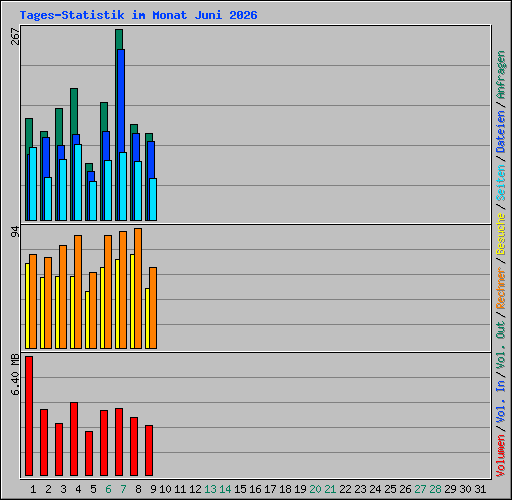Click the yellow Besuche legend label

pyautogui.click(x=501, y=234)
